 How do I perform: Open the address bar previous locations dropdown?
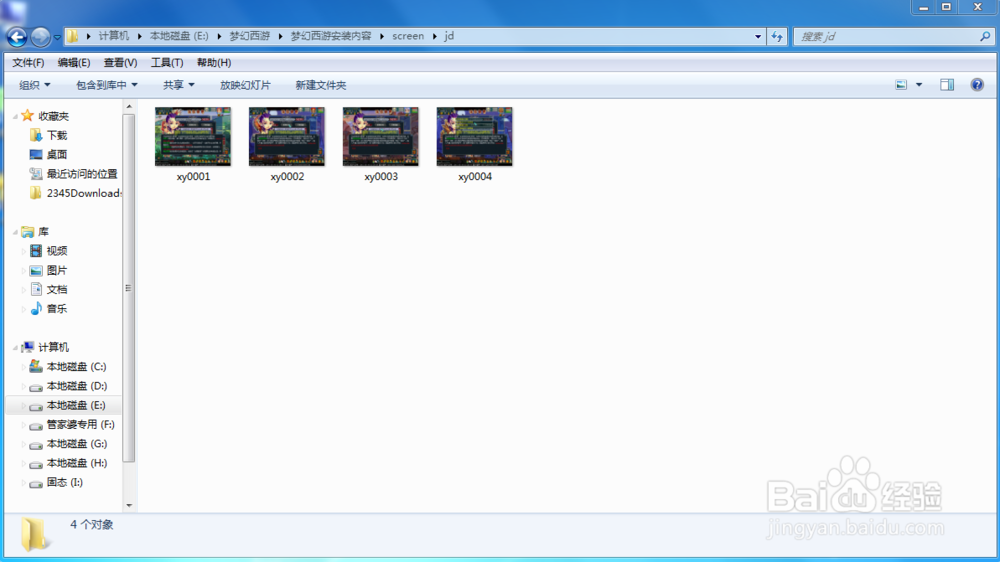pyautogui.click(x=758, y=36)
